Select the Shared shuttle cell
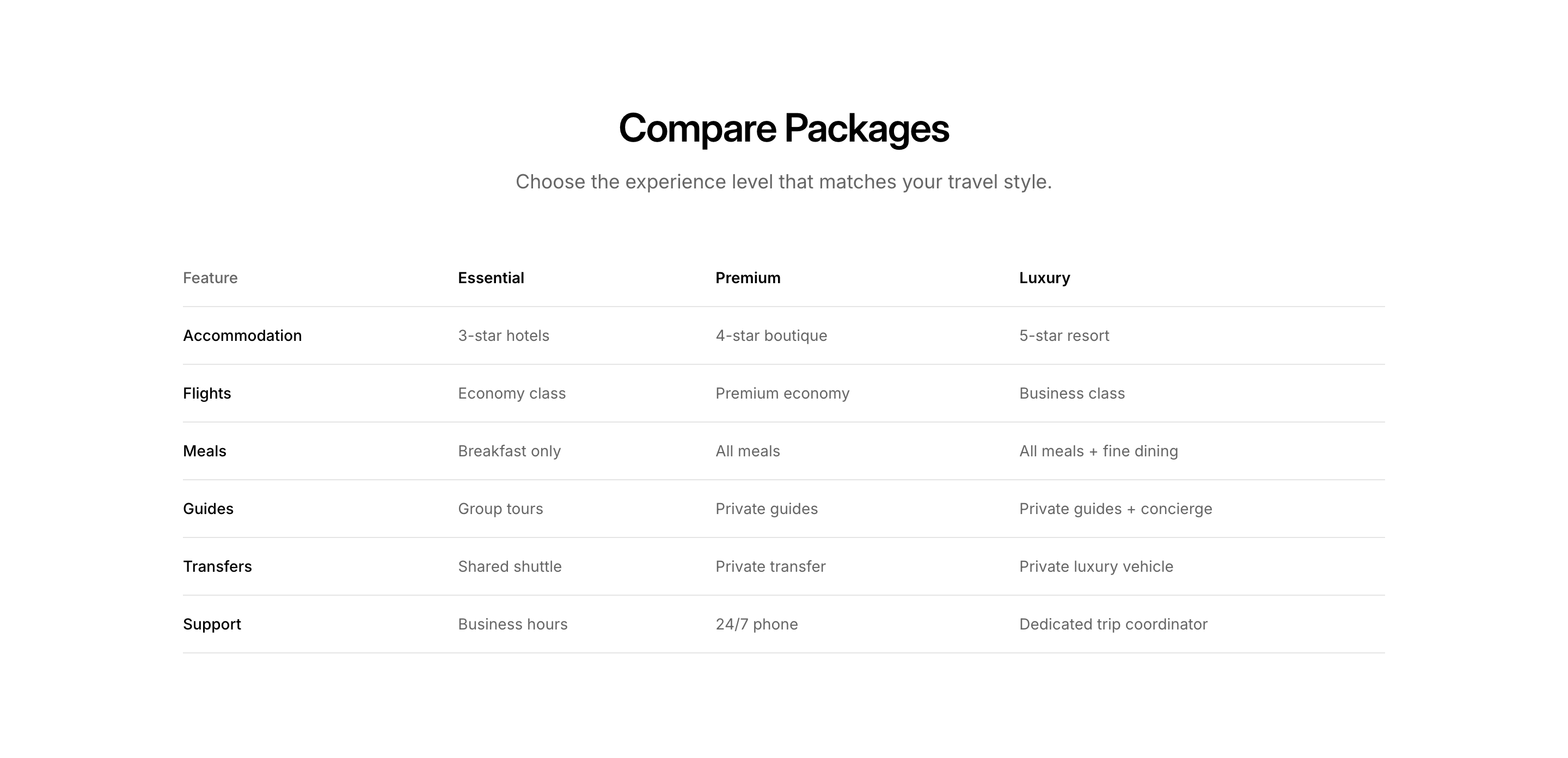 pyautogui.click(x=510, y=567)
